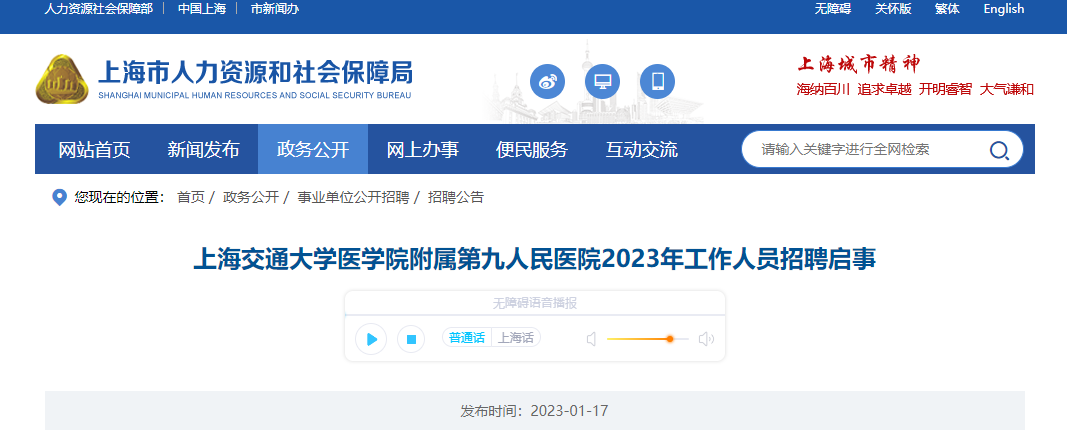Switch to 关怀版 care version
The width and height of the screenshot is (1067, 439).
pyautogui.click(x=893, y=9)
